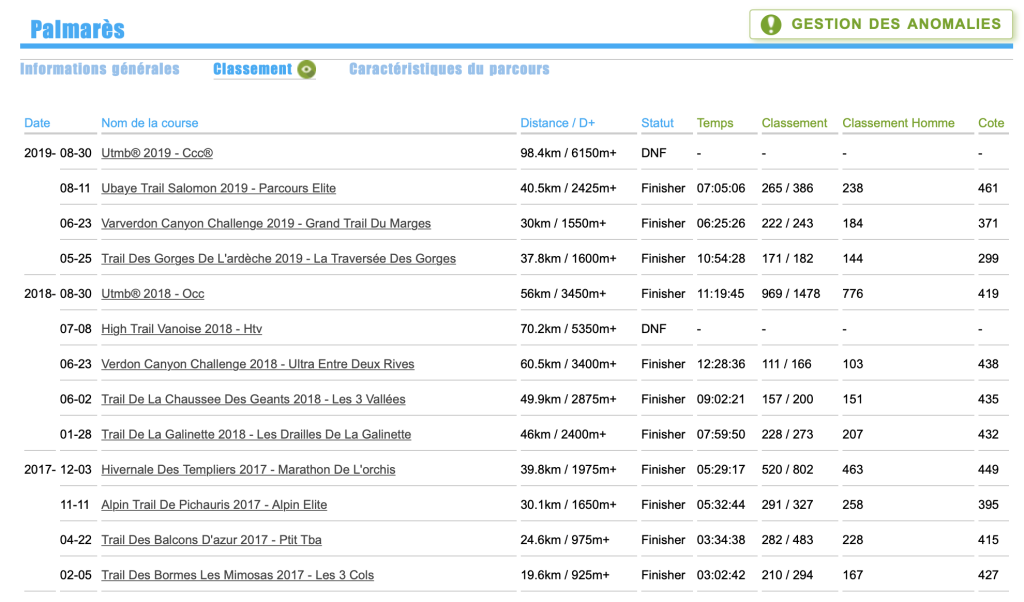Select the Classement tab
Image resolution: width=1024 pixels, height=602 pixels.
point(252,69)
